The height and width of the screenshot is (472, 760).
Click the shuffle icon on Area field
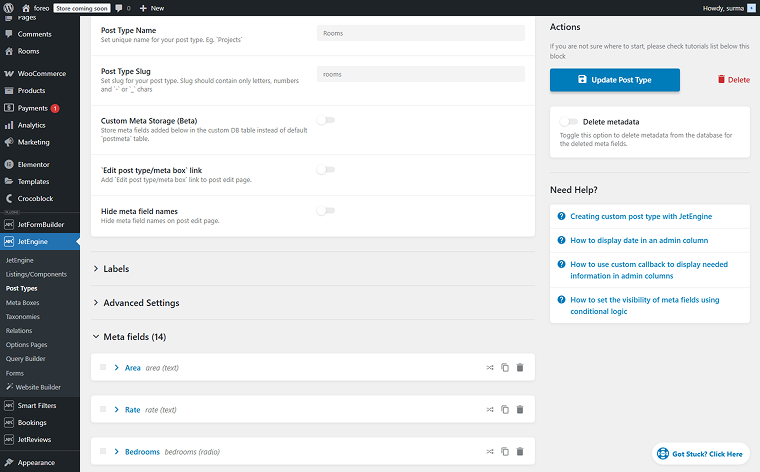[x=490, y=368]
